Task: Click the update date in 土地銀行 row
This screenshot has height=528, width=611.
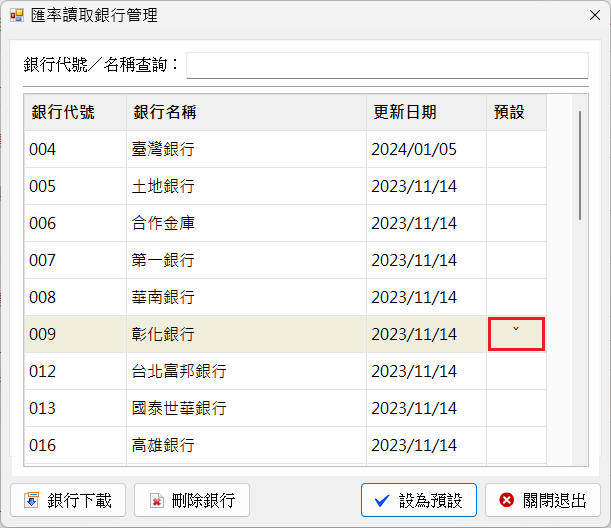Action: (x=414, y=186)
